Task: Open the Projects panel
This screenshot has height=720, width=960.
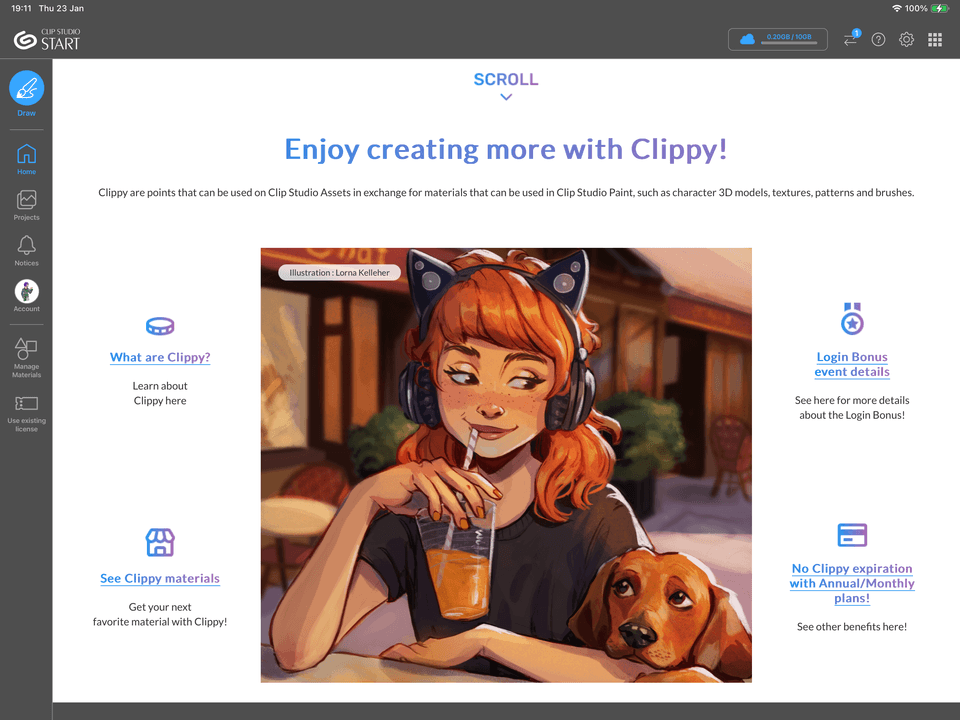Action: tap(26, 203)
